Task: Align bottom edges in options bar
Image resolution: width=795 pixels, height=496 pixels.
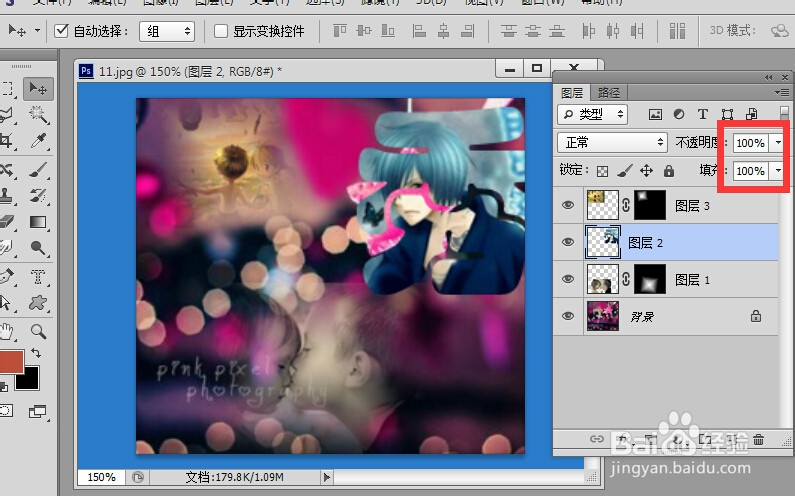Action: tap(388, 31)
